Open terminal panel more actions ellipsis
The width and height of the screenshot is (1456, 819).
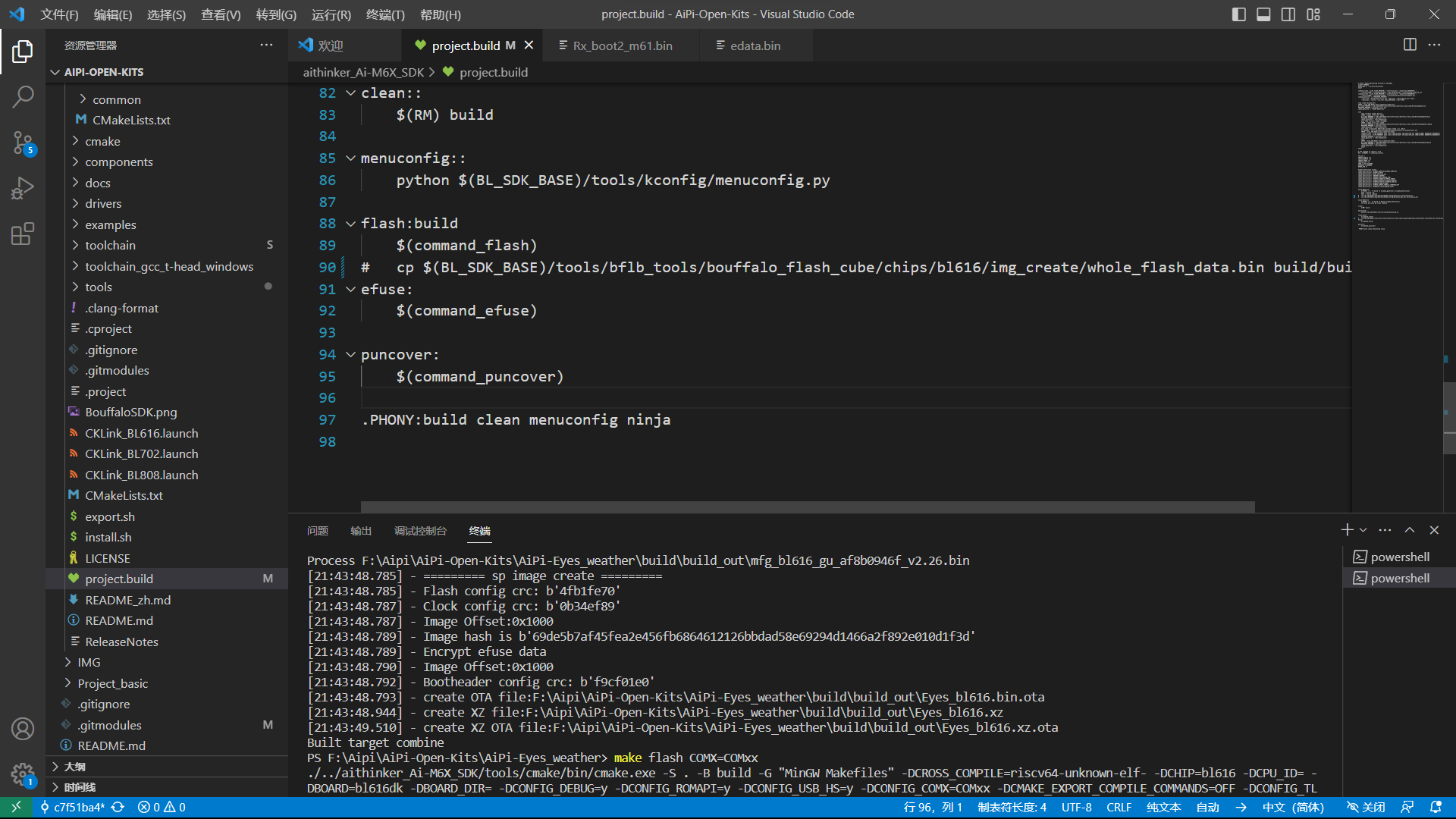click(x=1385, y=530)
